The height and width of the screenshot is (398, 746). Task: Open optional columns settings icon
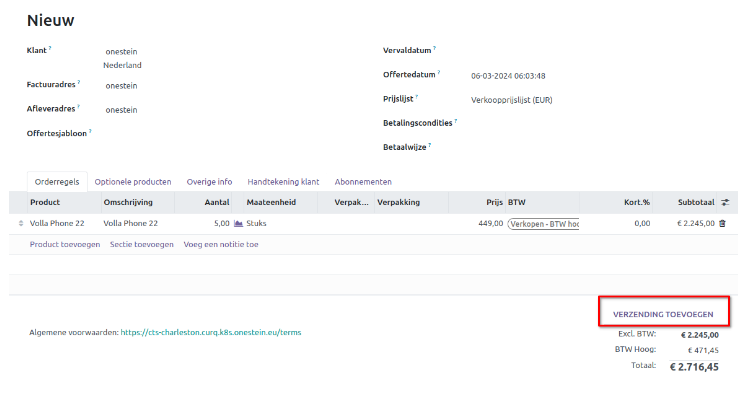pyautogui.click(x=725, y=203)
